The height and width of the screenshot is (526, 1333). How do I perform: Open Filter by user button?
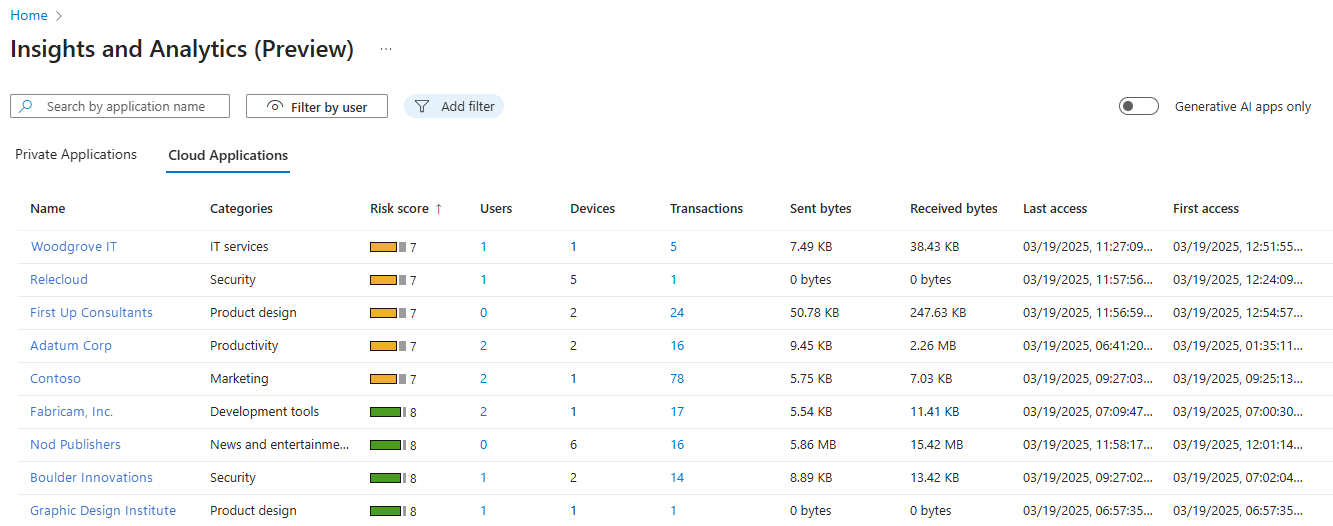pos(317,106)
